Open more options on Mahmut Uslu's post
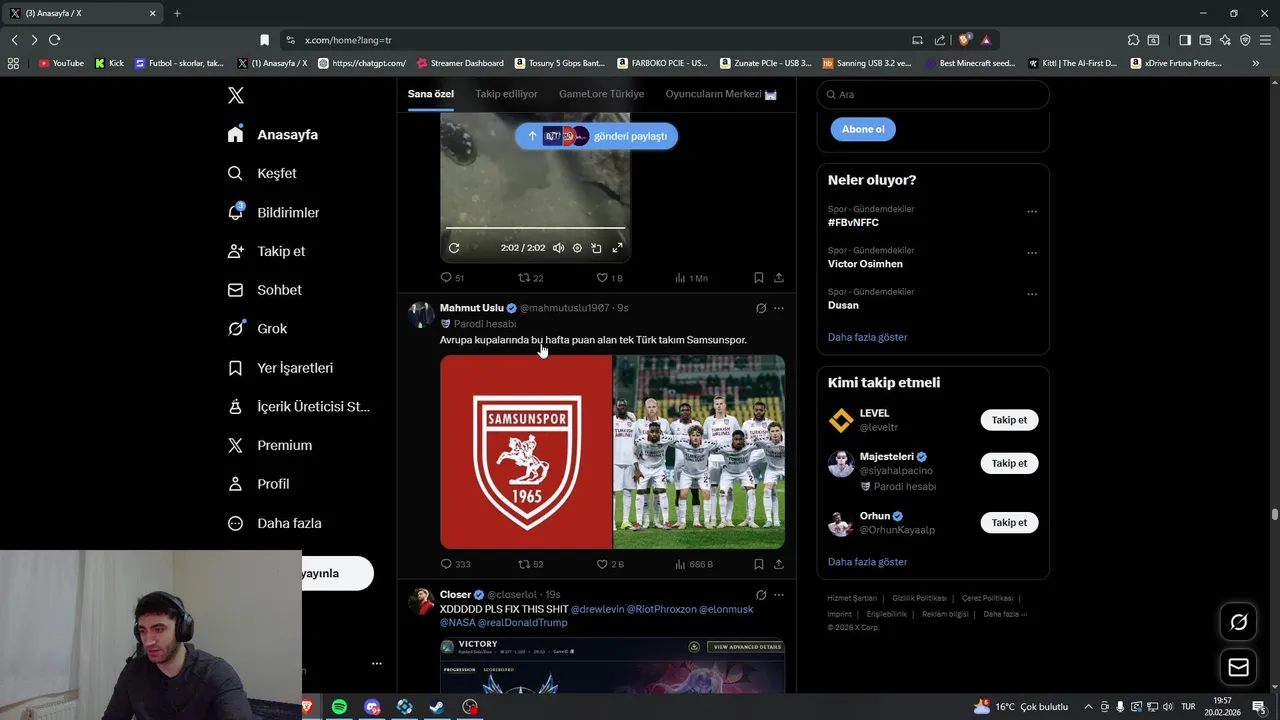 779,308
